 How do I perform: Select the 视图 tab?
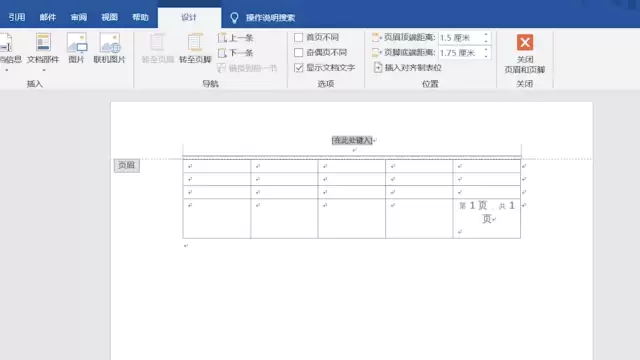[109, 17]
